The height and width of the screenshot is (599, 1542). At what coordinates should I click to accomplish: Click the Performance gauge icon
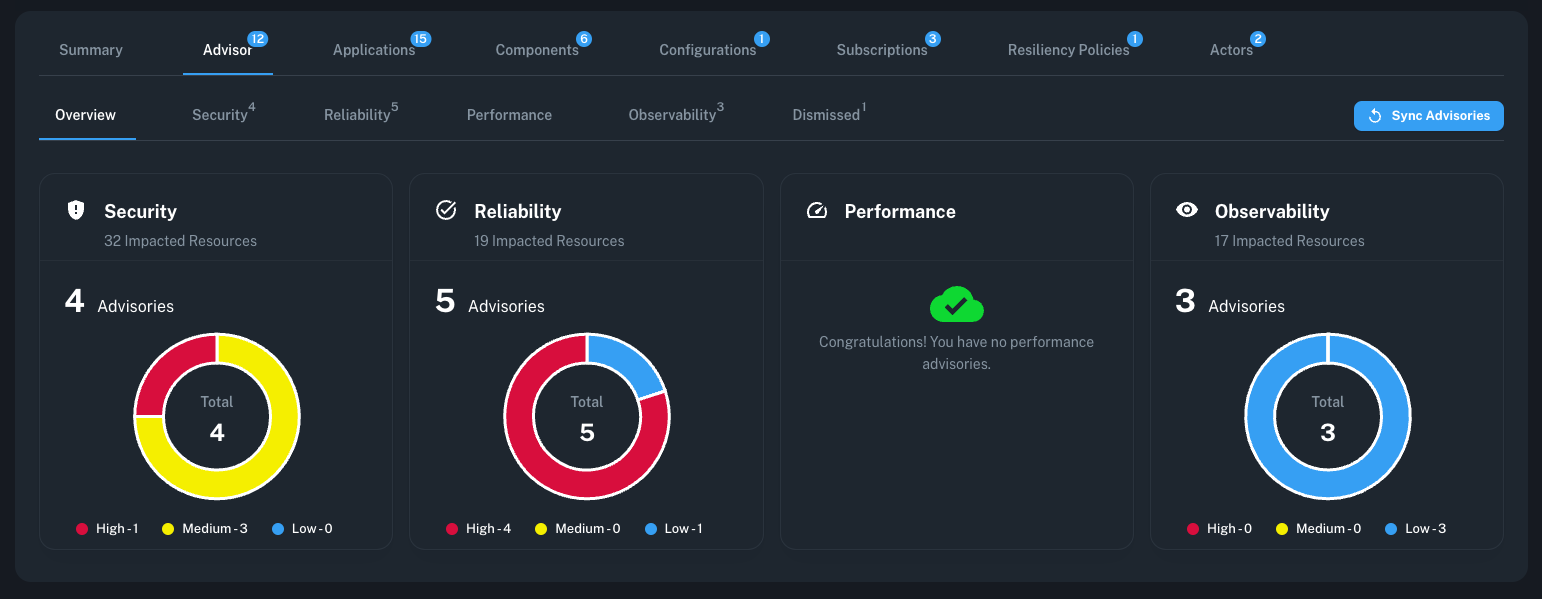tap(817, 210)
